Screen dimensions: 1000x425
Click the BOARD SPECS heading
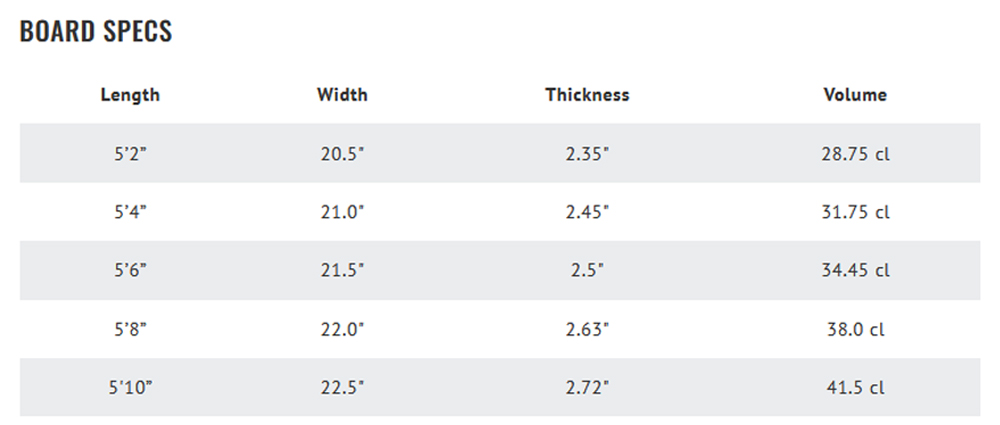(x=96, y=31)
